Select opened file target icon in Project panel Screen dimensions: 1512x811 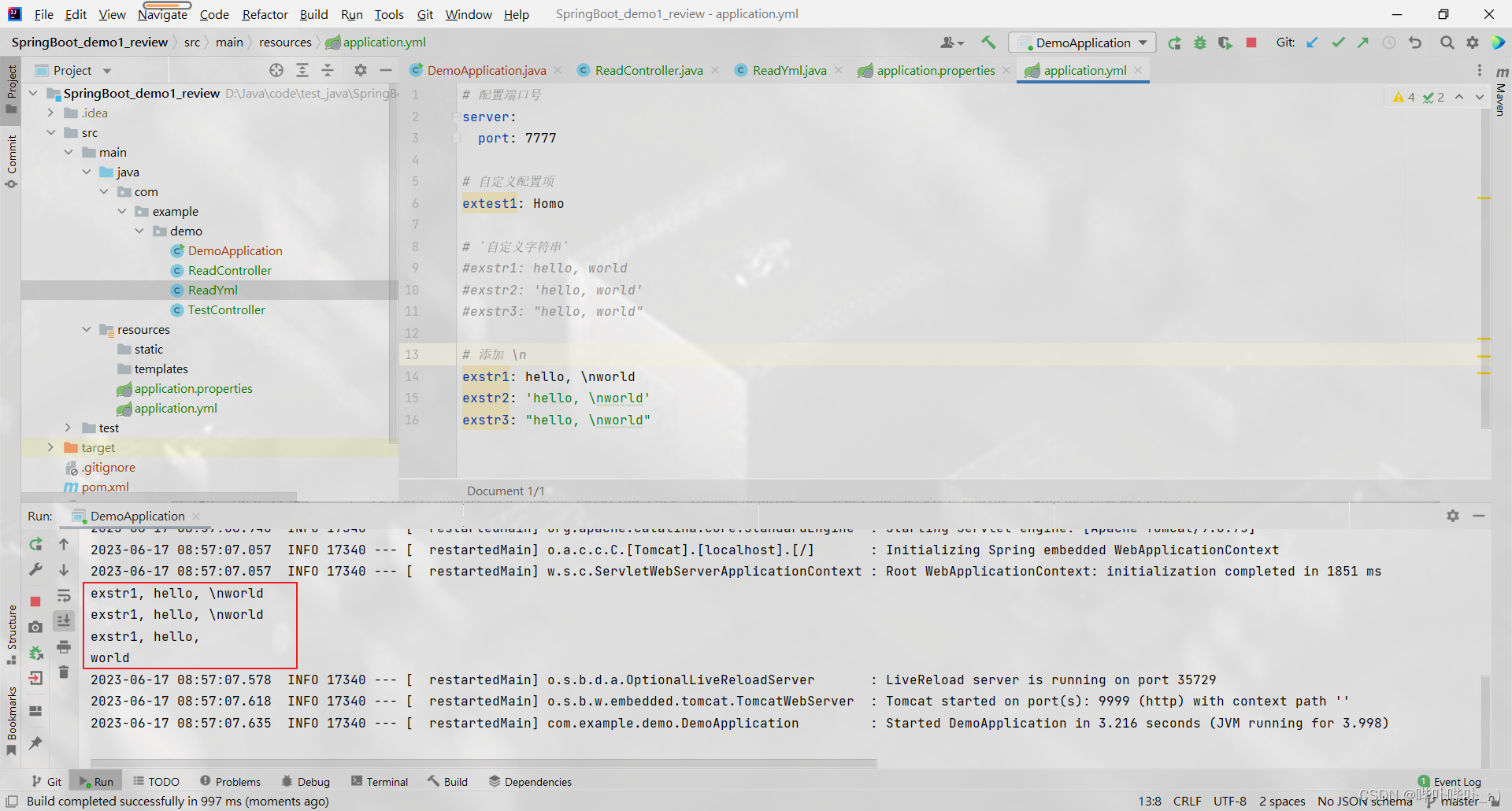coord(276,70)
